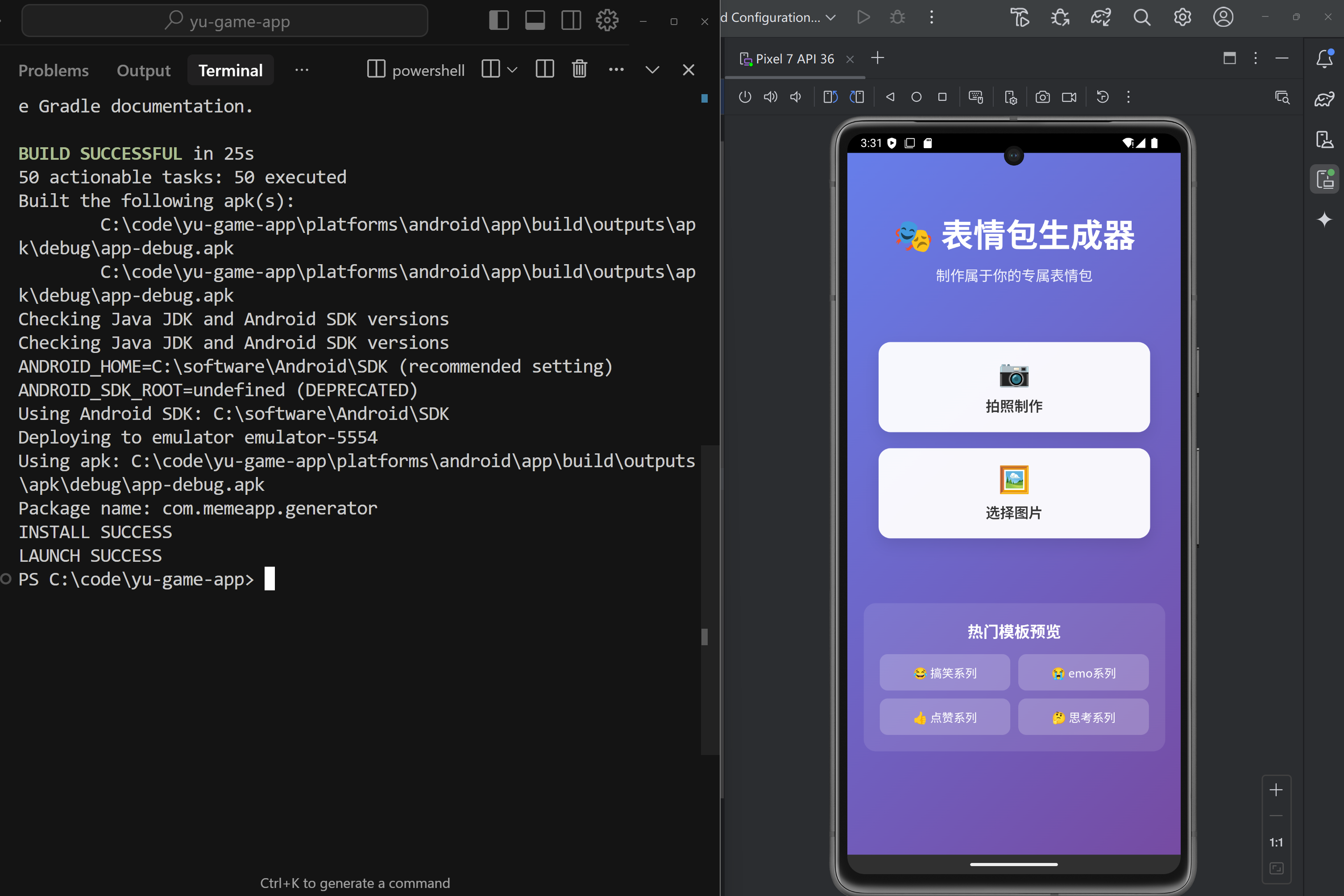The width and height of the screenshot is (1344, 896).
Task: Click the emulator volume up icon
Action: pos(770,97)
